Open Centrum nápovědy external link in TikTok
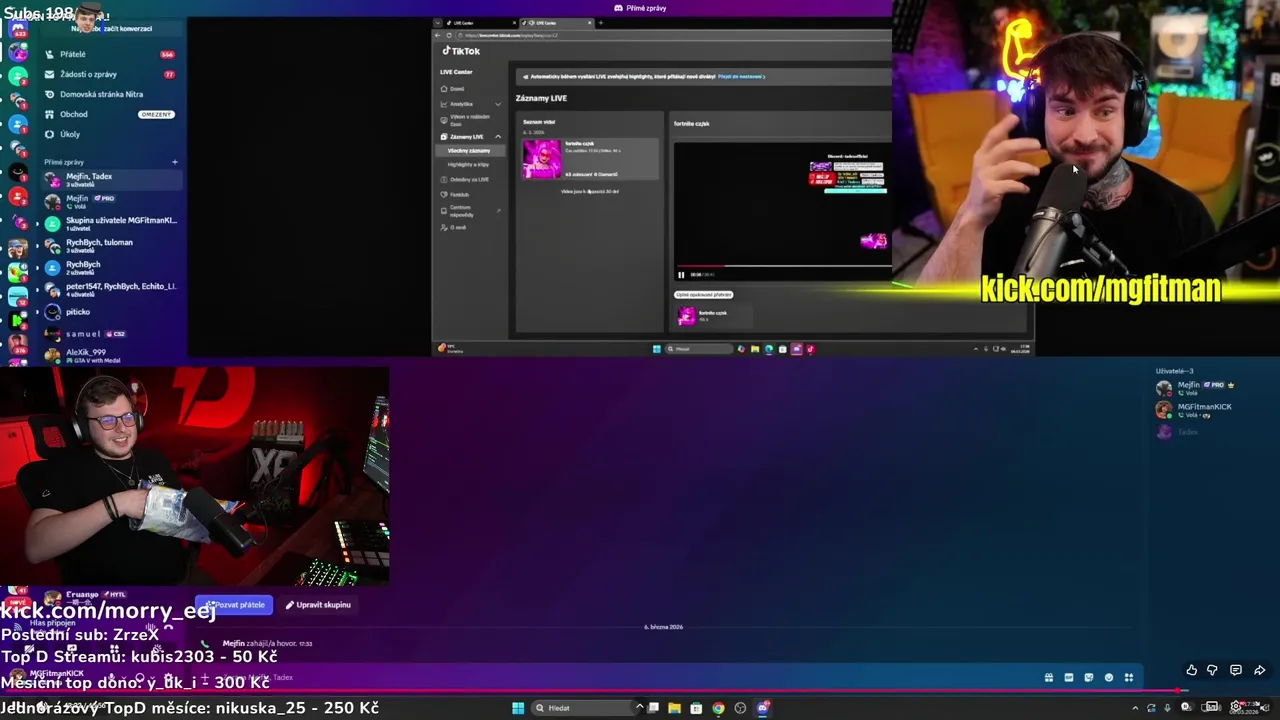 (x=470, y=211)
